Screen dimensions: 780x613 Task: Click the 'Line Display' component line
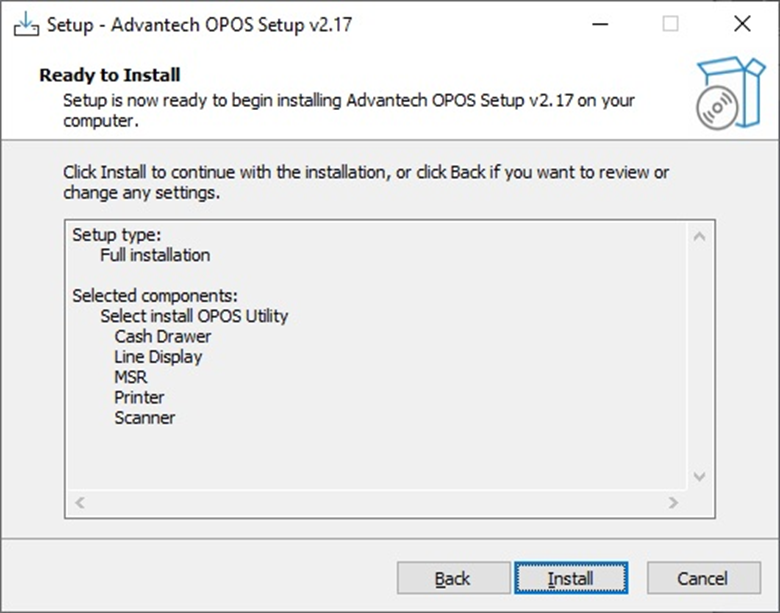158,357
